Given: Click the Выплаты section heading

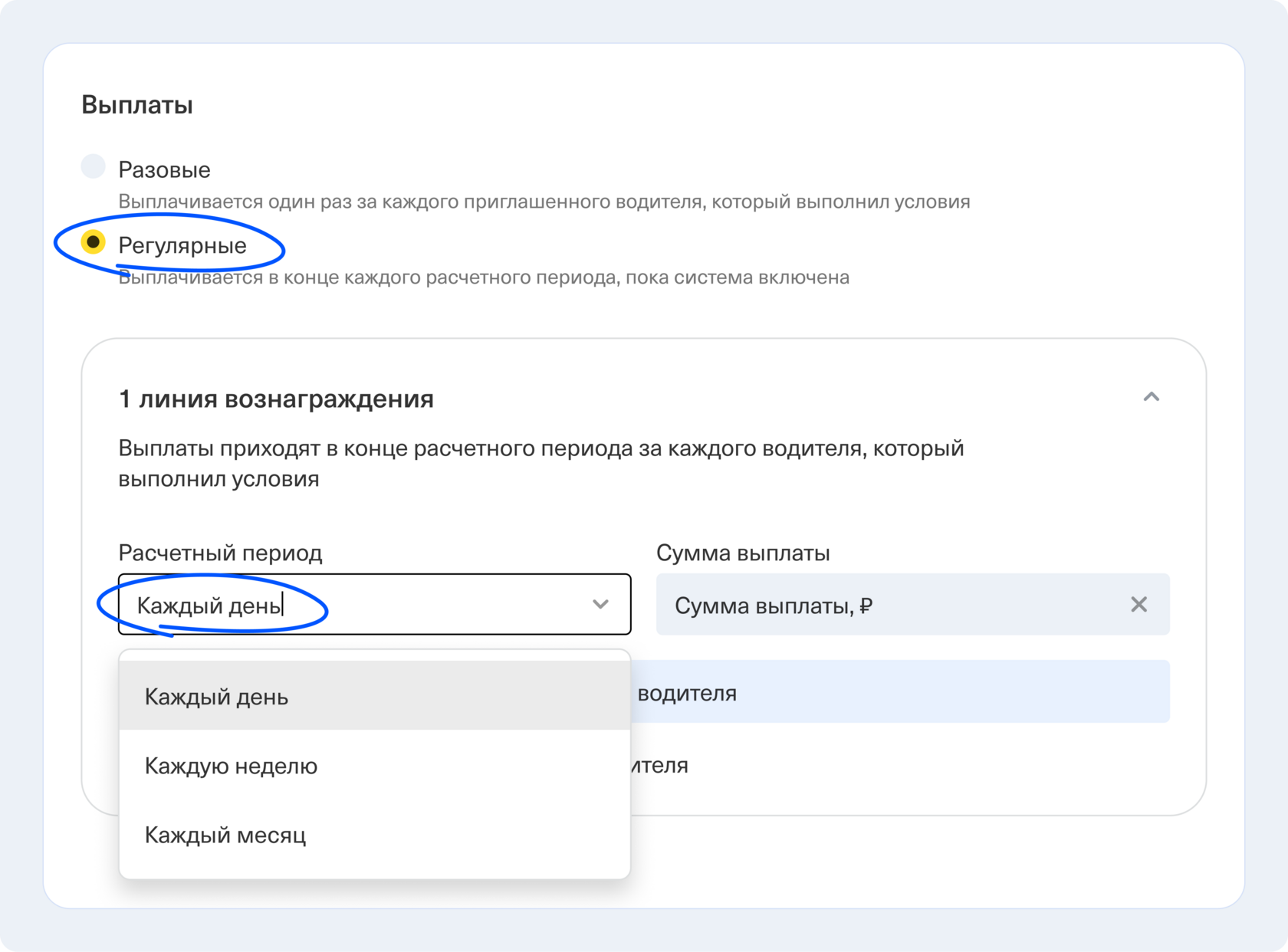Looking at the screenshot, I should click(137, 104).
